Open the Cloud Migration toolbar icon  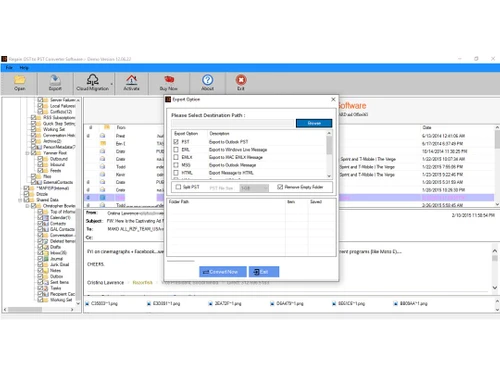[92, 80]
